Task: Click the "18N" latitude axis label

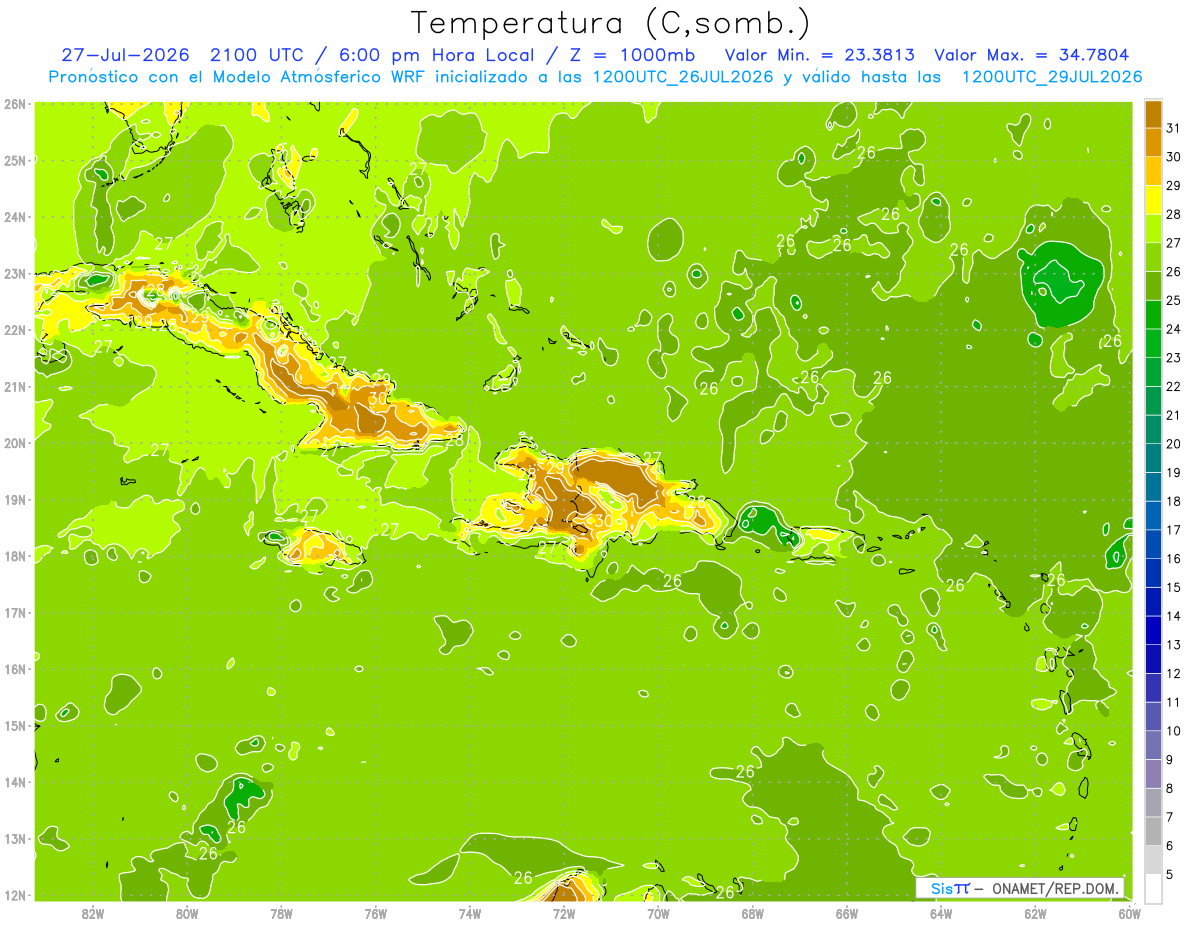Action: coord(15,556)
